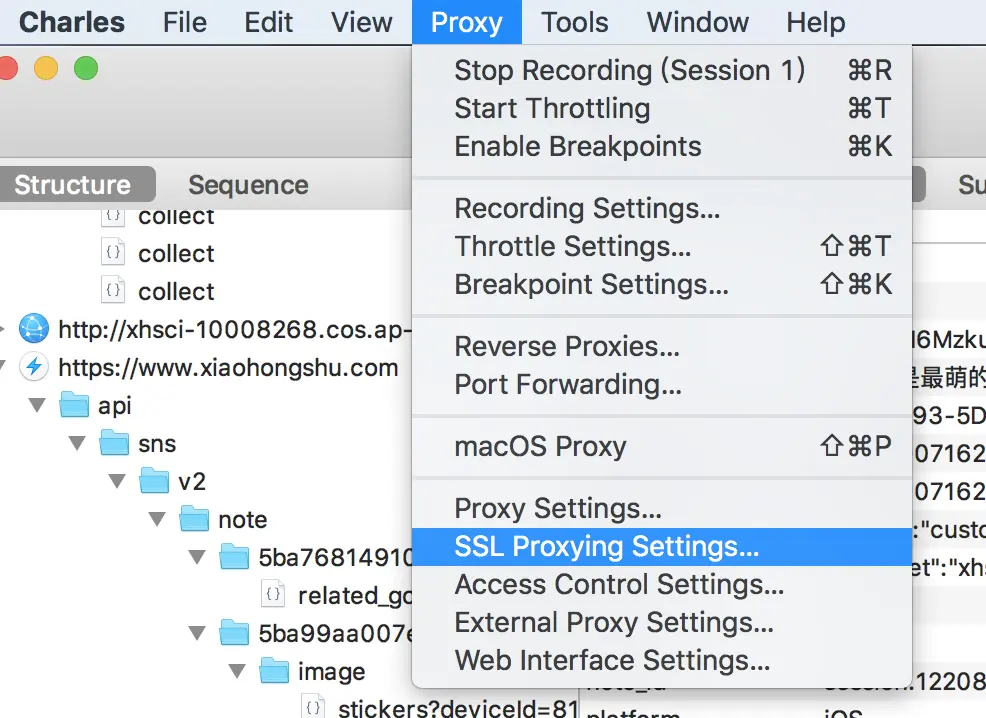The image size is (986, 718).
Task: Select Start Throttling menu entry
Action: point(552,108)
